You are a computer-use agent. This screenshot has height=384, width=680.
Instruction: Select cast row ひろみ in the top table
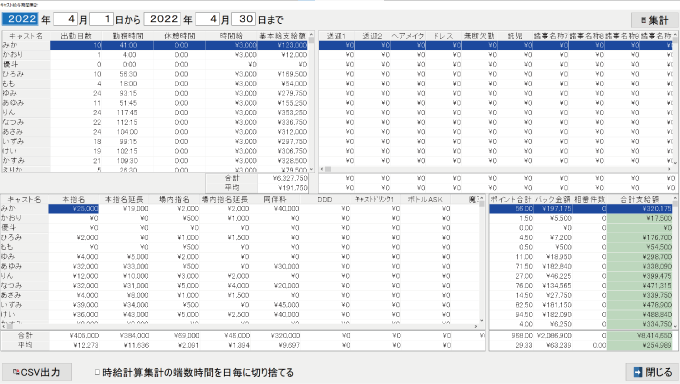(x=155, y=74)
